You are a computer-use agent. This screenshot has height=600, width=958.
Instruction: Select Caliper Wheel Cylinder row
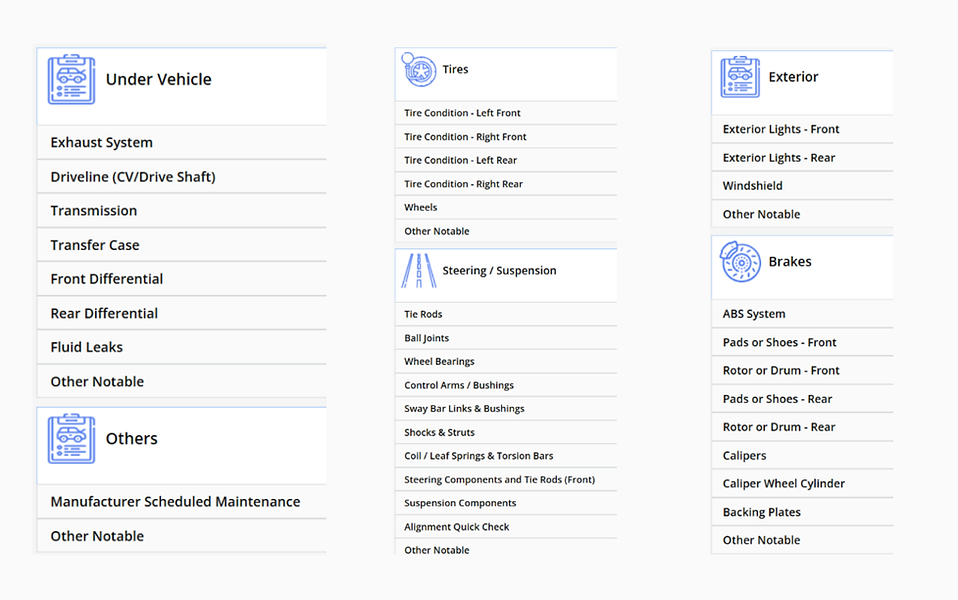coord(802,483)
